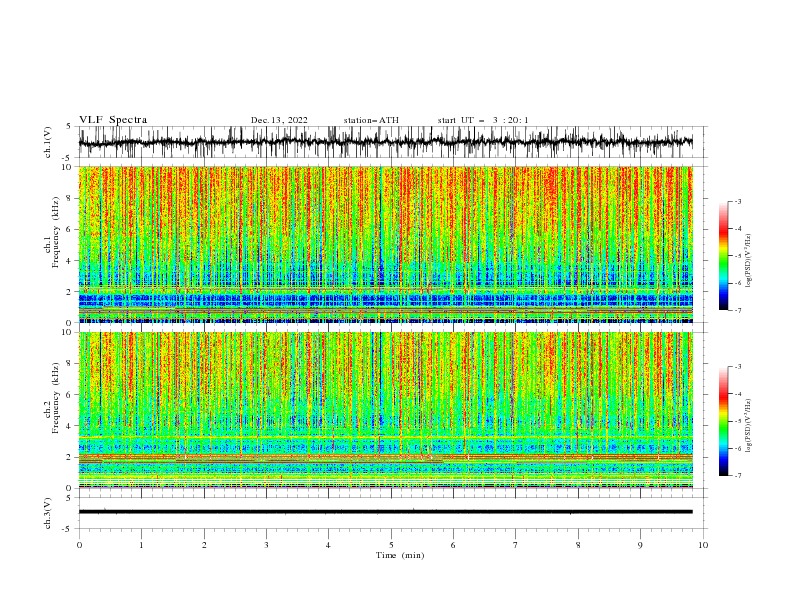
Task: Click time axis tick label "2"
Action: click(x=204, y=545)
